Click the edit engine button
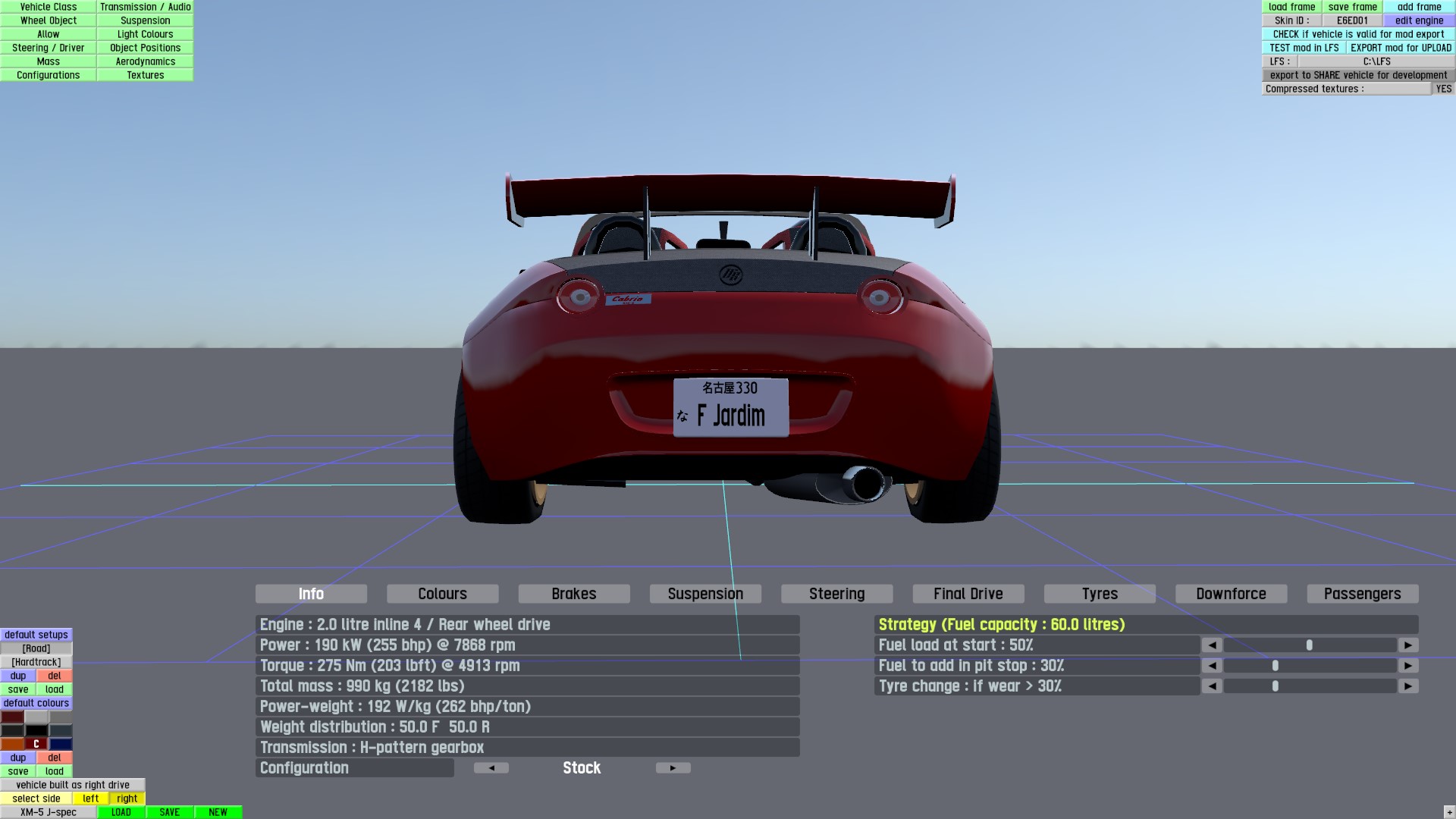This screenshot has height=819, width=1456. (x=1419, y=20)
